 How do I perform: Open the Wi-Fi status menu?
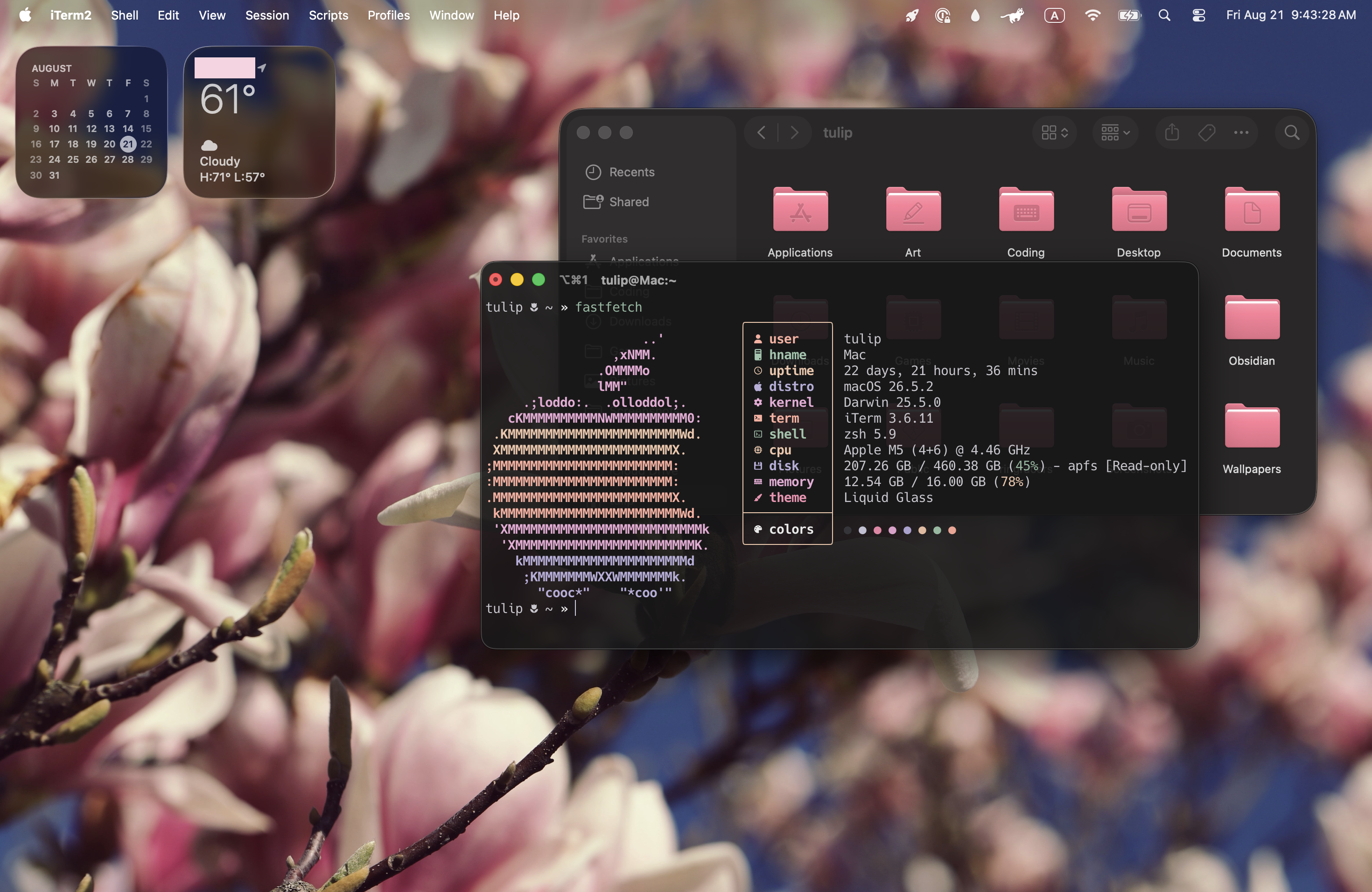tap(1092, 15)
